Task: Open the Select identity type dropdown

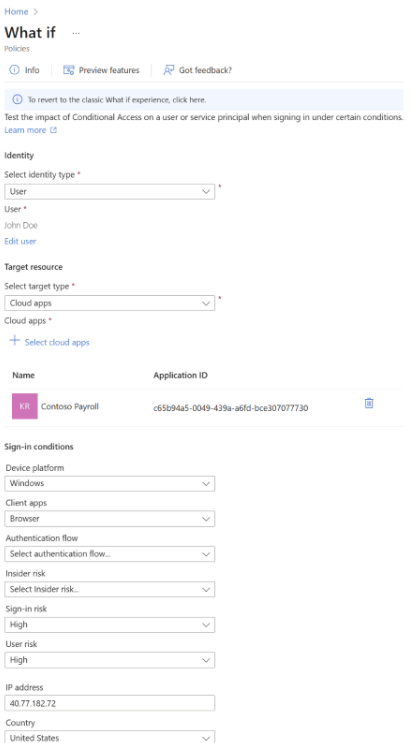Action: [x=109, y=191]
